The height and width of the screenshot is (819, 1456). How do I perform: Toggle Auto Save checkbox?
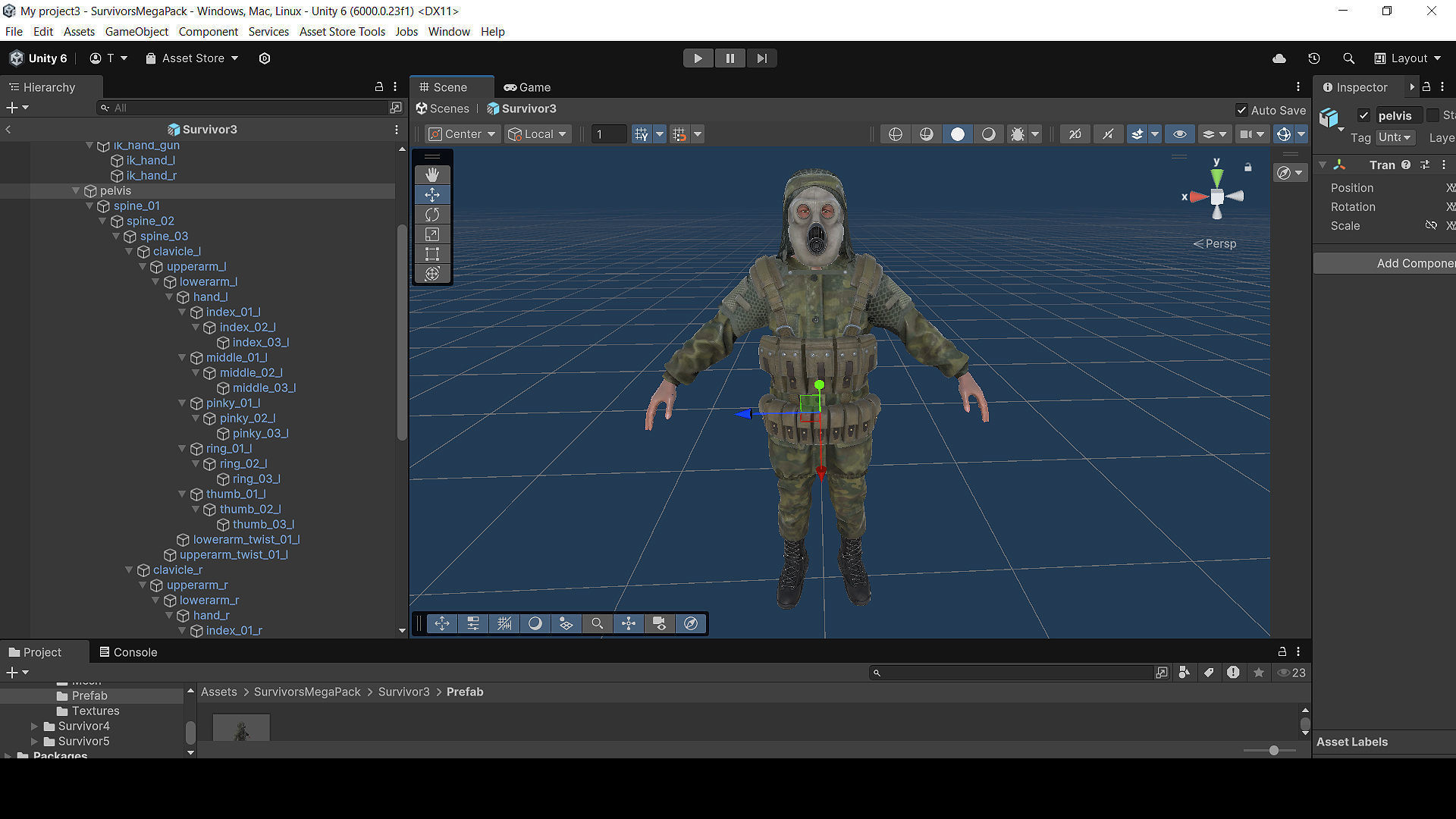[x=1241, y=110]
